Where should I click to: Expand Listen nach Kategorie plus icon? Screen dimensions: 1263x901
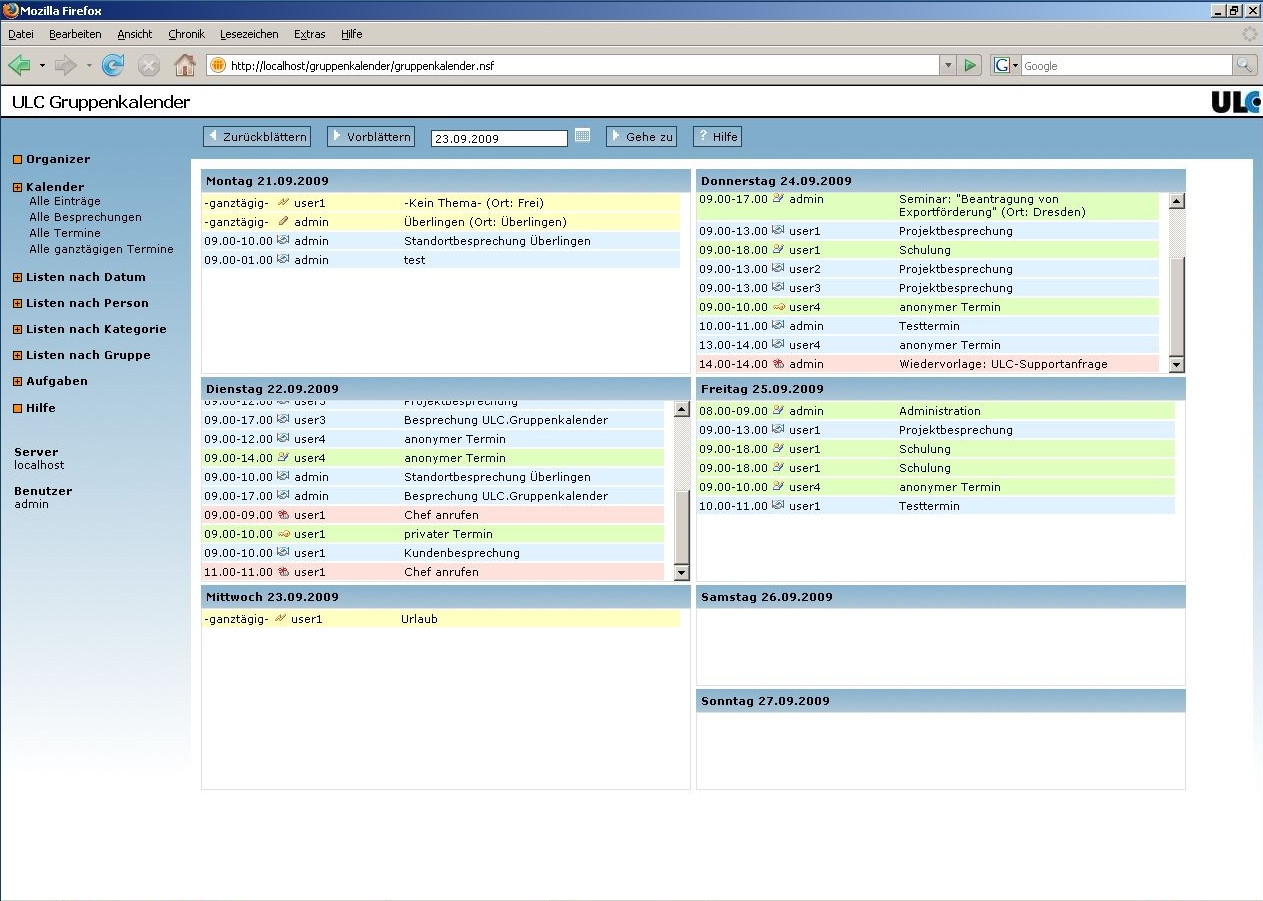(18, 329)
